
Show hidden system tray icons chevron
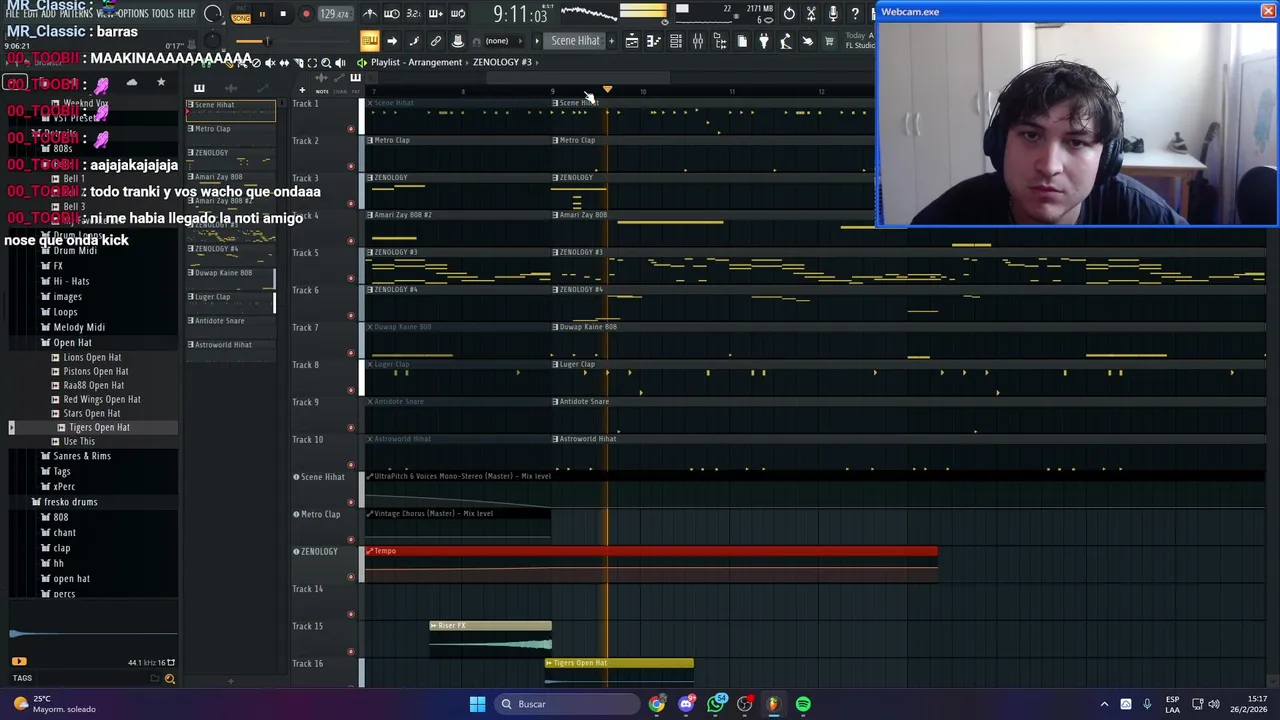tap(1104, 704)
